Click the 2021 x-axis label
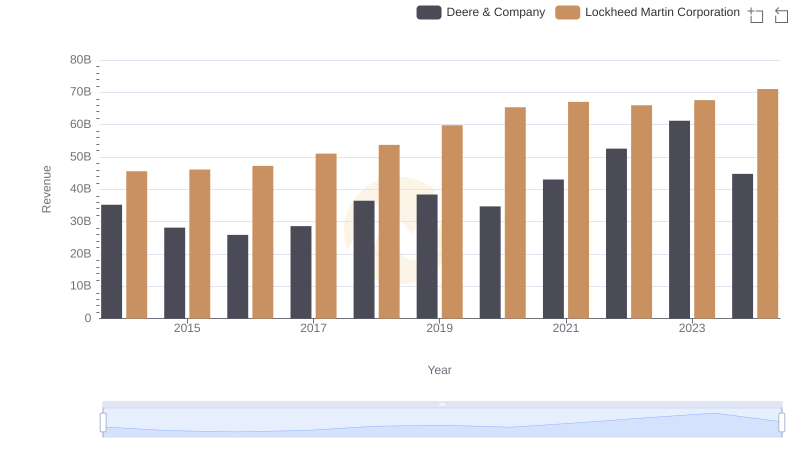This screenshot has height=461, width=800. (566, 328)
